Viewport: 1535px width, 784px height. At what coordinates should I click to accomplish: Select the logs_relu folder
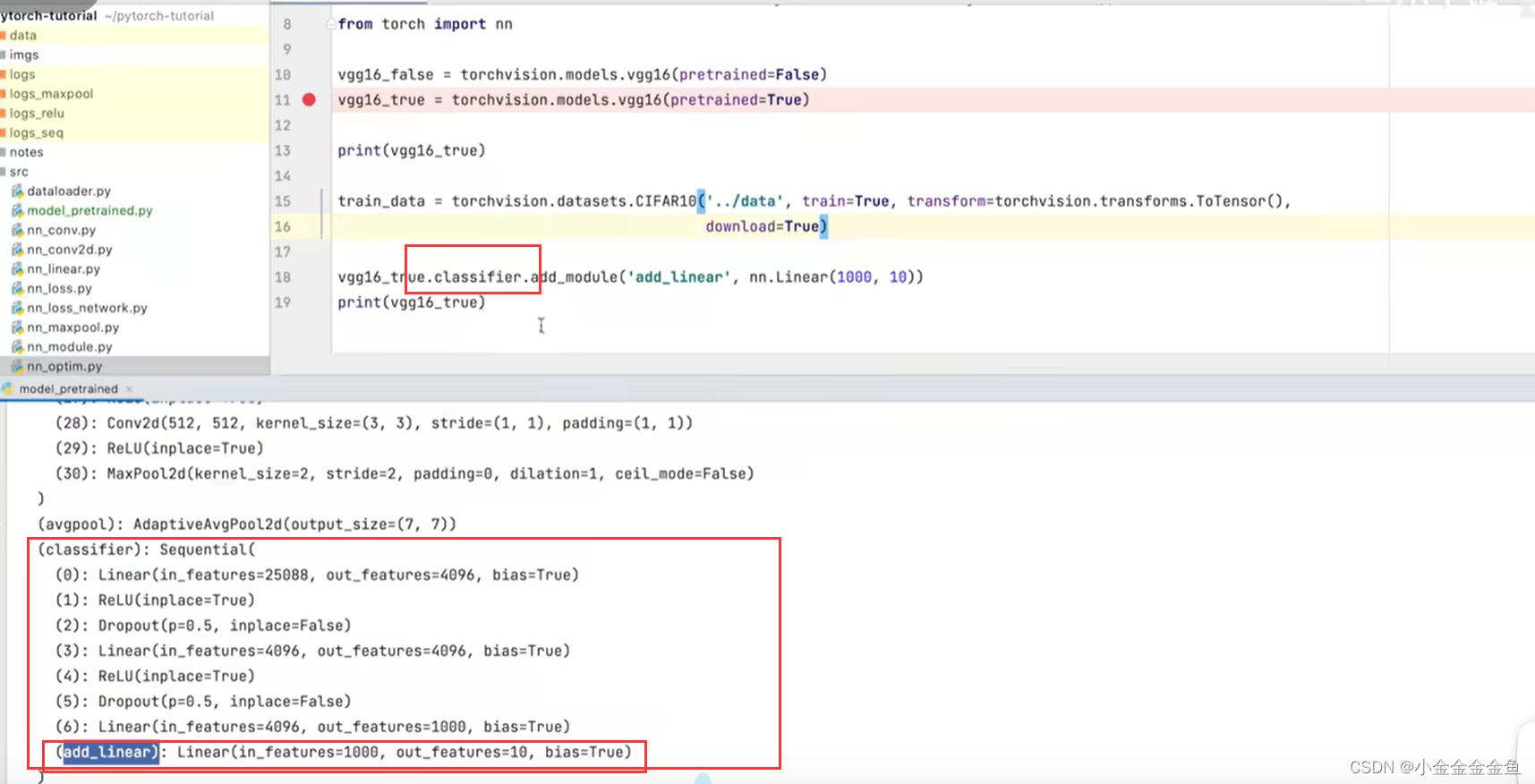[x=37, y=113]
